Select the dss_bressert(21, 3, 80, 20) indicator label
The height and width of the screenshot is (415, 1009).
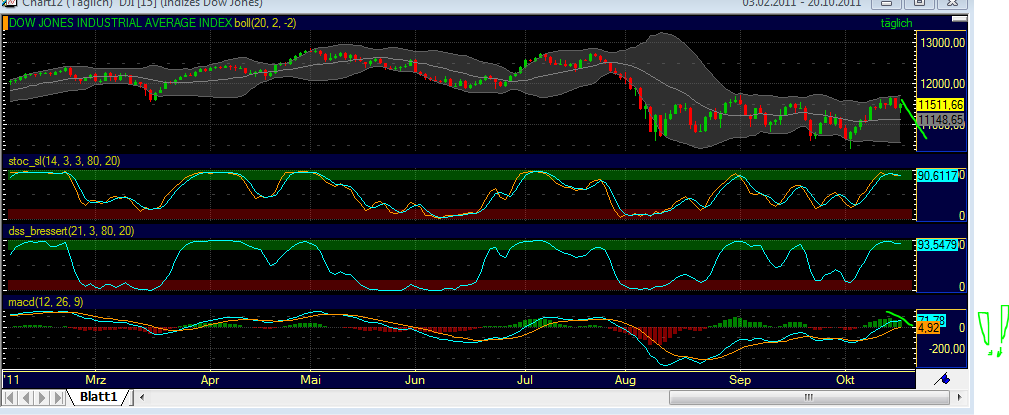pyautogui.click(x=70, y=230)
